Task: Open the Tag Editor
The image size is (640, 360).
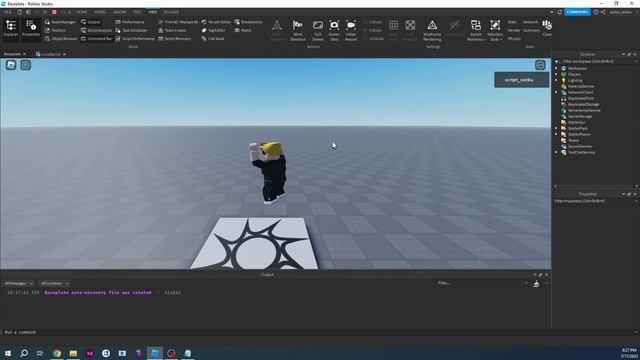Action: (x=213, y=30)
